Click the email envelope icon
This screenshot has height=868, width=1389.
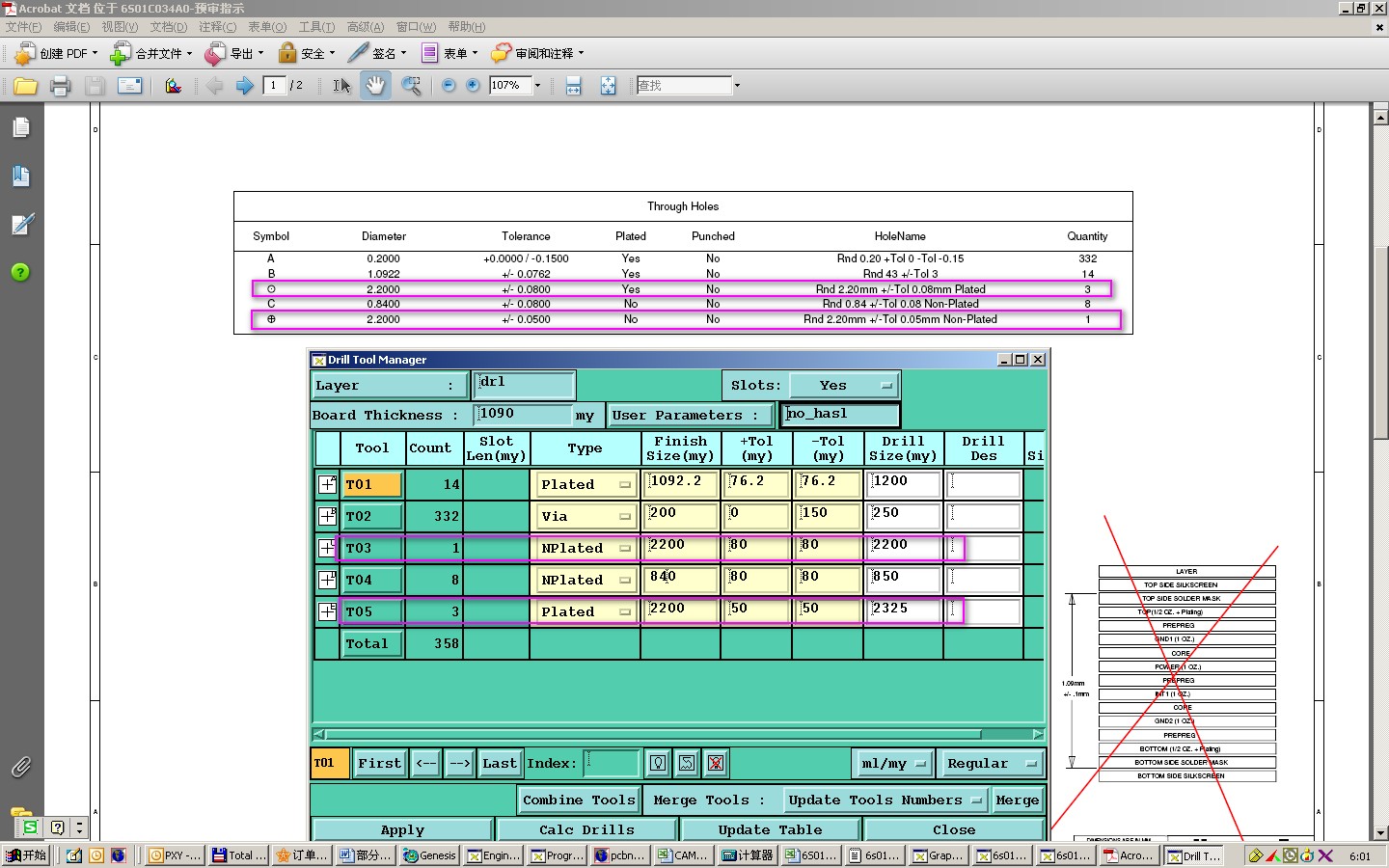pos(129,86)
